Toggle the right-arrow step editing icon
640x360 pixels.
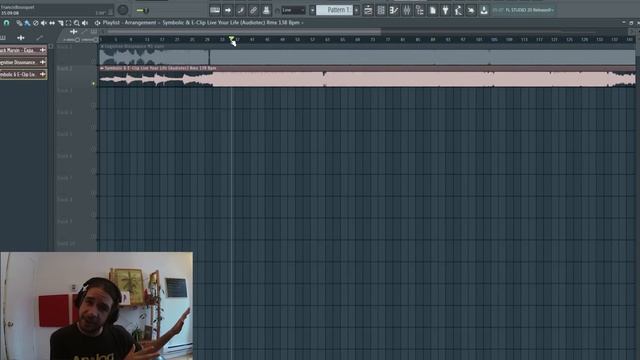(228, 10)
